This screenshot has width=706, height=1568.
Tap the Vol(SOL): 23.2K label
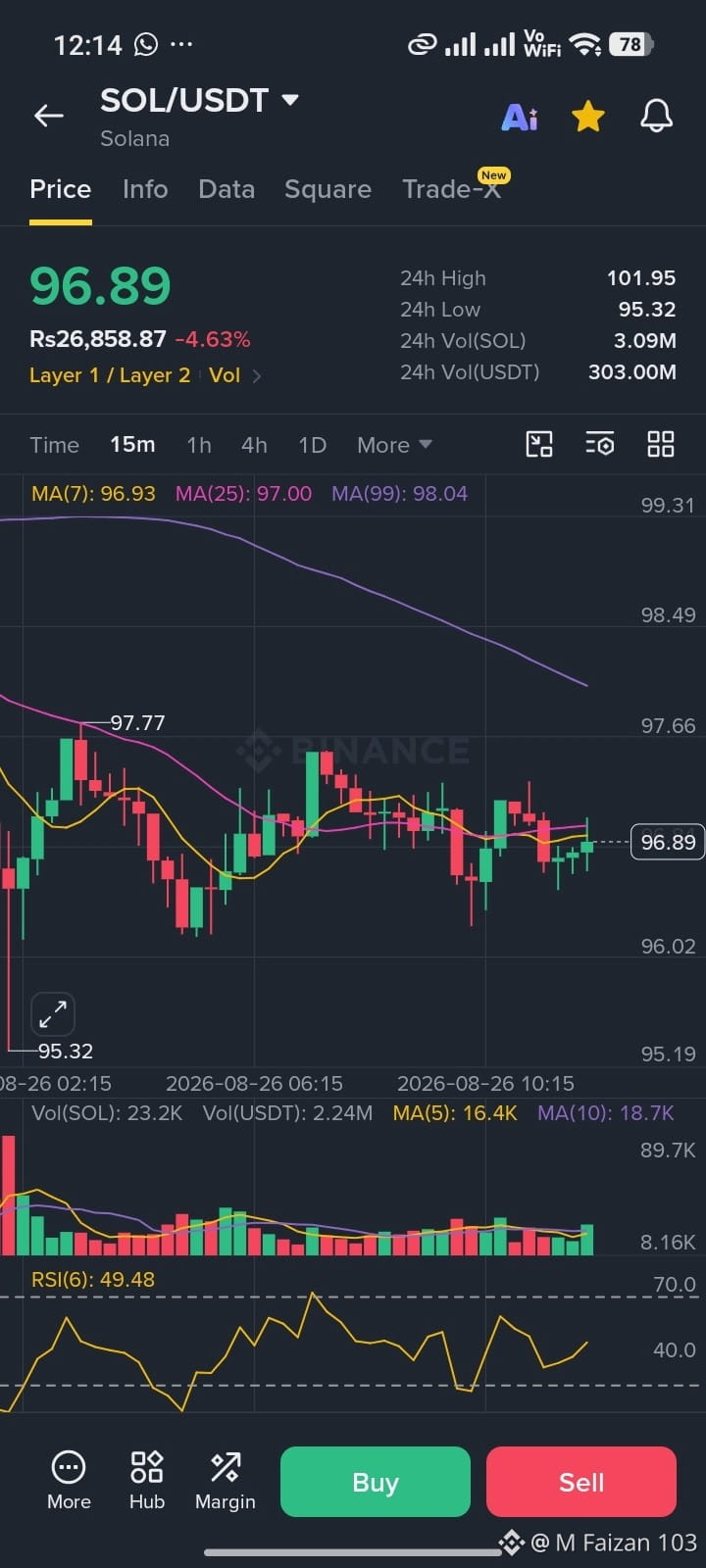[107, 1113]
